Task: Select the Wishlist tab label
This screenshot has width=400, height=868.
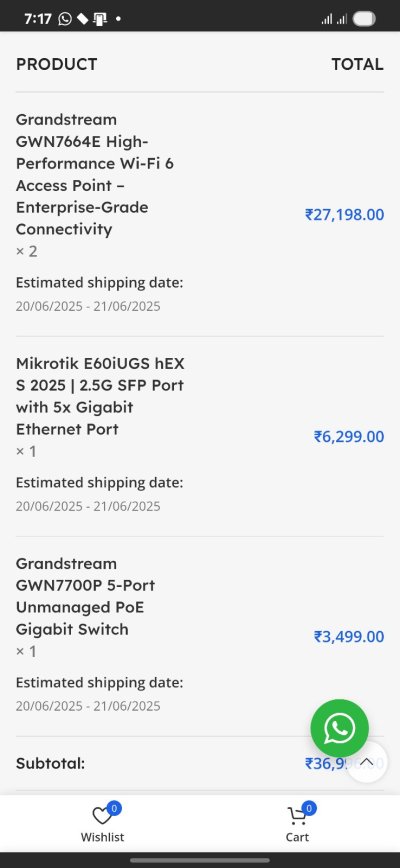Action: coord(102,837)
